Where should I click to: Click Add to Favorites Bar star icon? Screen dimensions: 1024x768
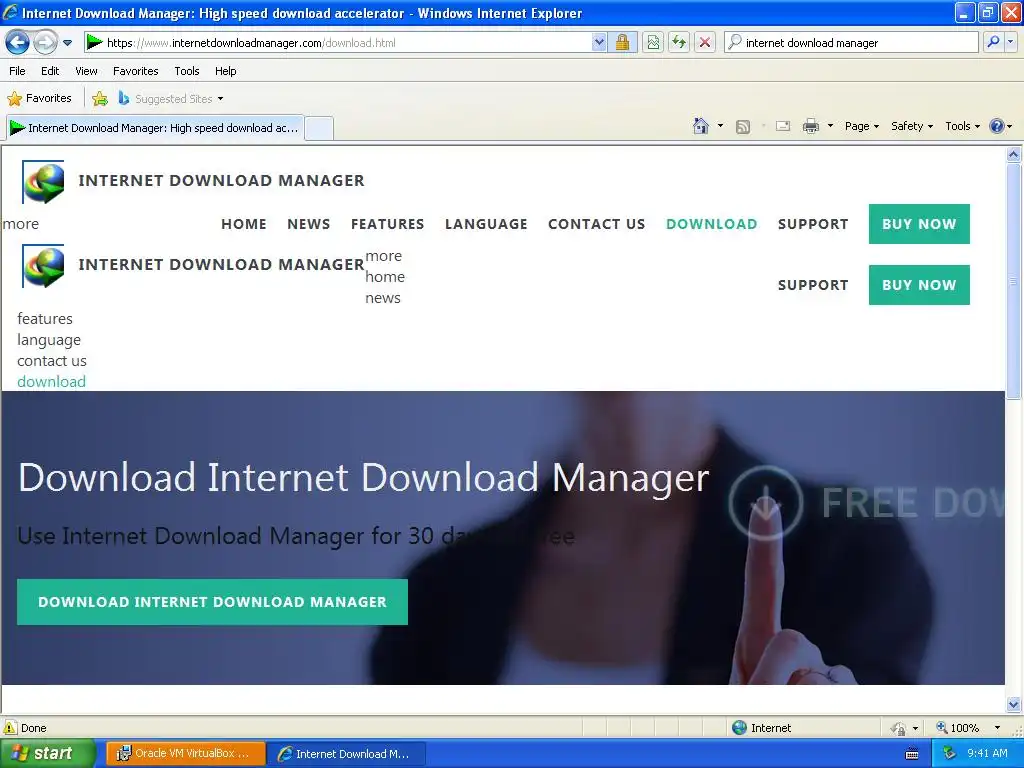pyautogui.click(x=100, y=99)
